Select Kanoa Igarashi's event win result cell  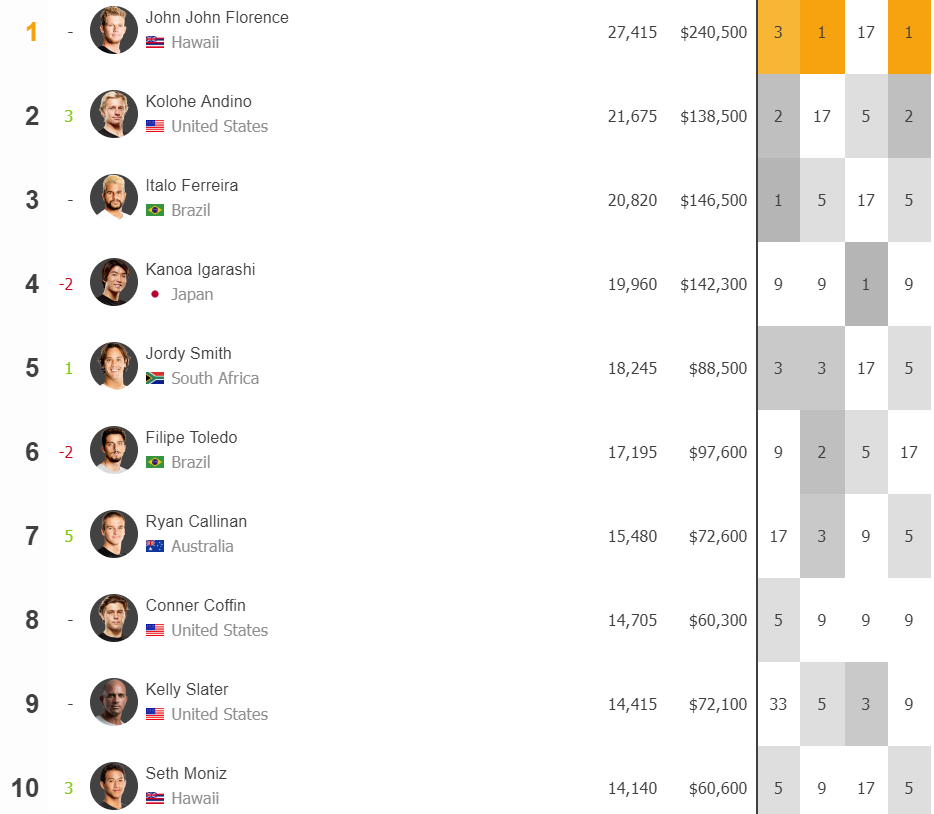click(x=866, y=284)
